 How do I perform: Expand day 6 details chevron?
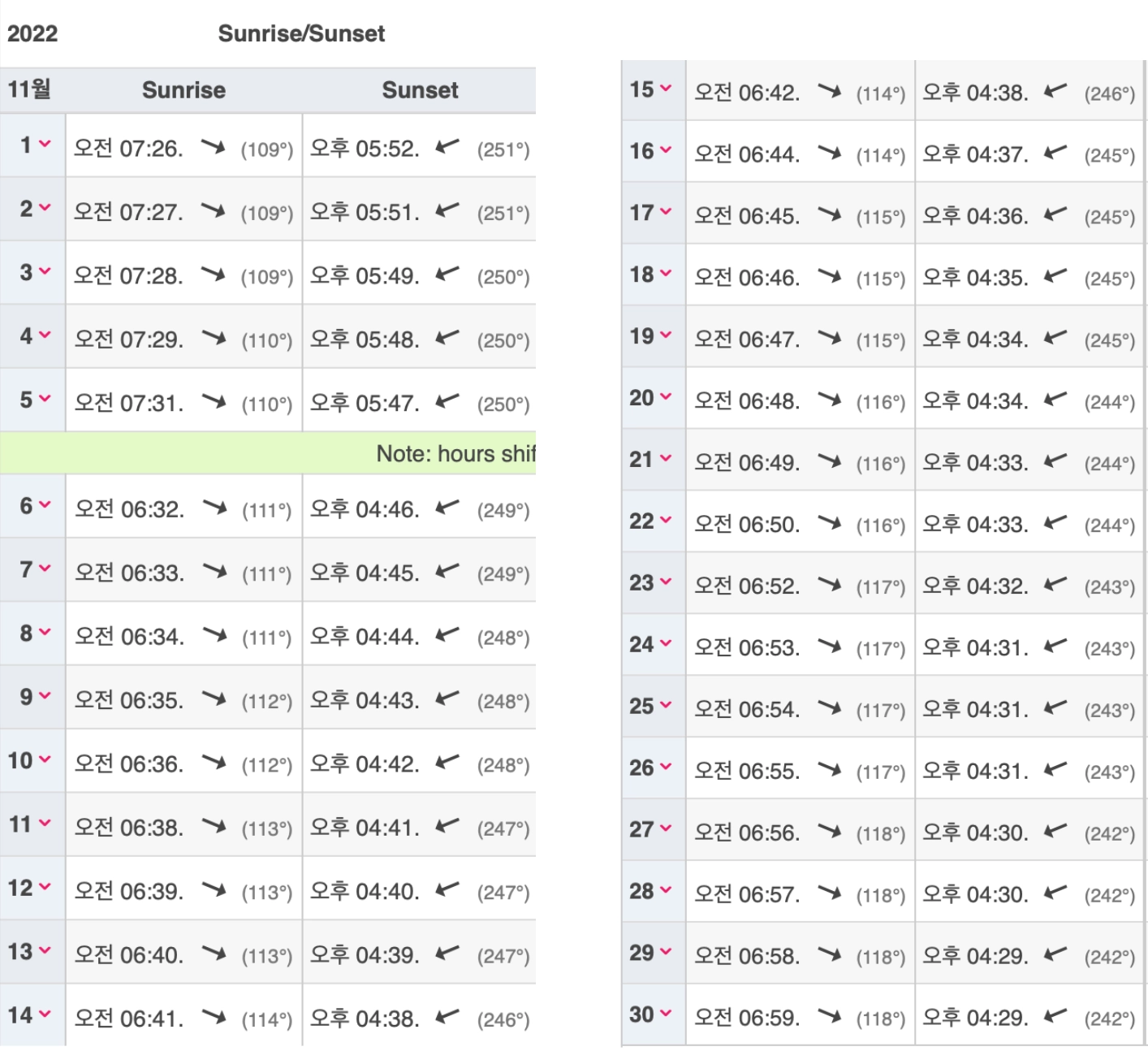[45, 505]
